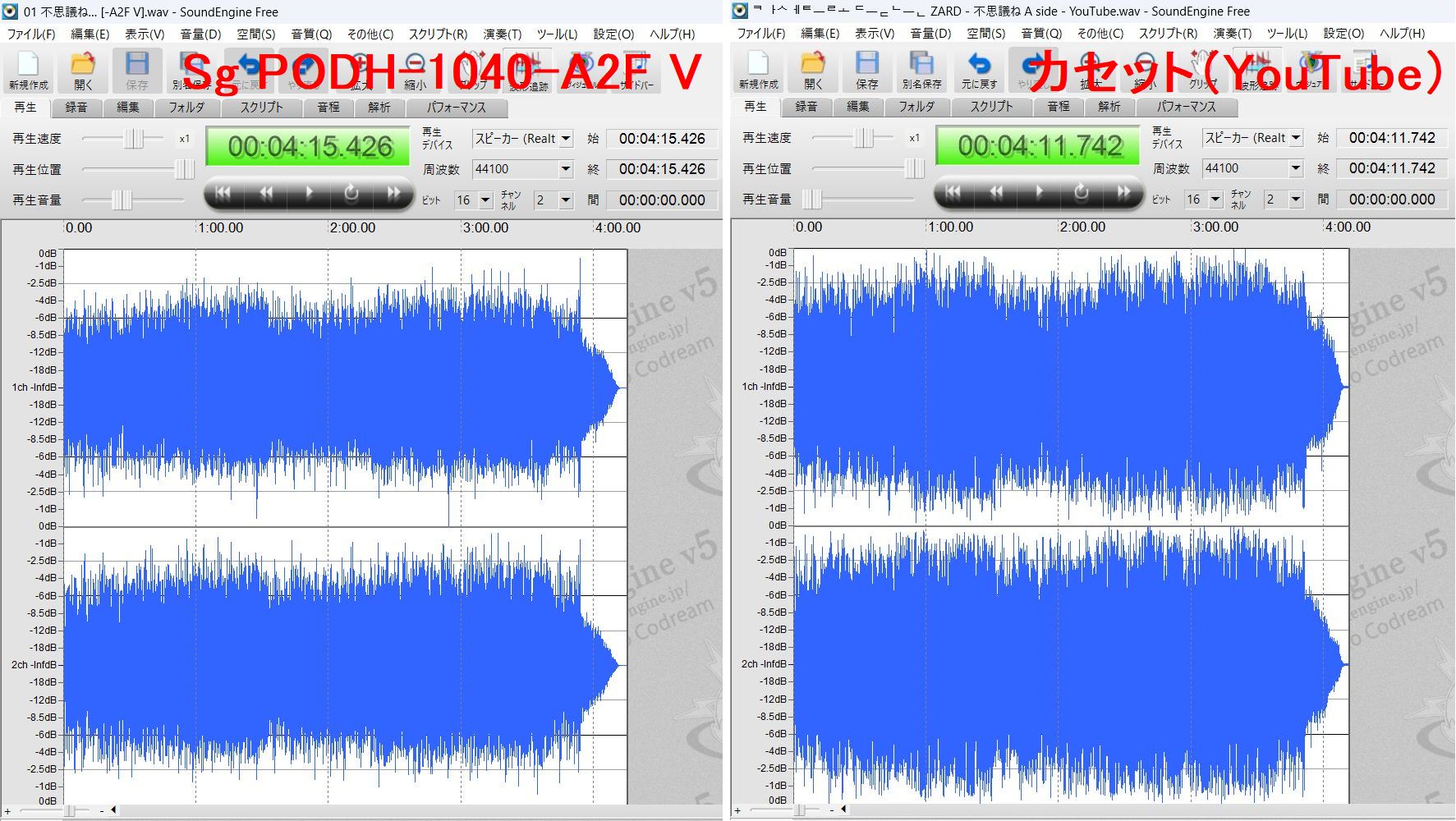Screen dimensions: 1456x821
Task: Rewind in left A2F V player
Action: (x=266, y=193)
